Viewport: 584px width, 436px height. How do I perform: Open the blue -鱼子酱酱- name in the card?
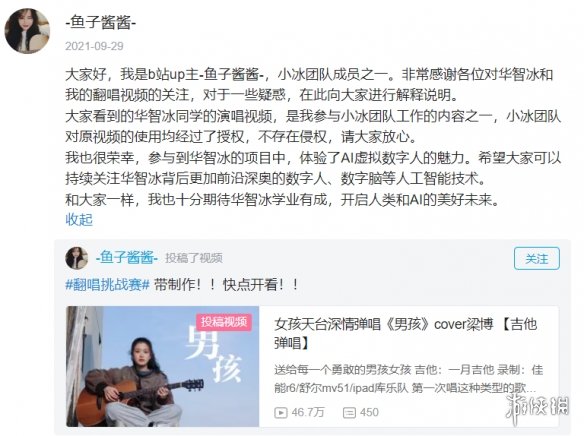(x=127, y=258)
